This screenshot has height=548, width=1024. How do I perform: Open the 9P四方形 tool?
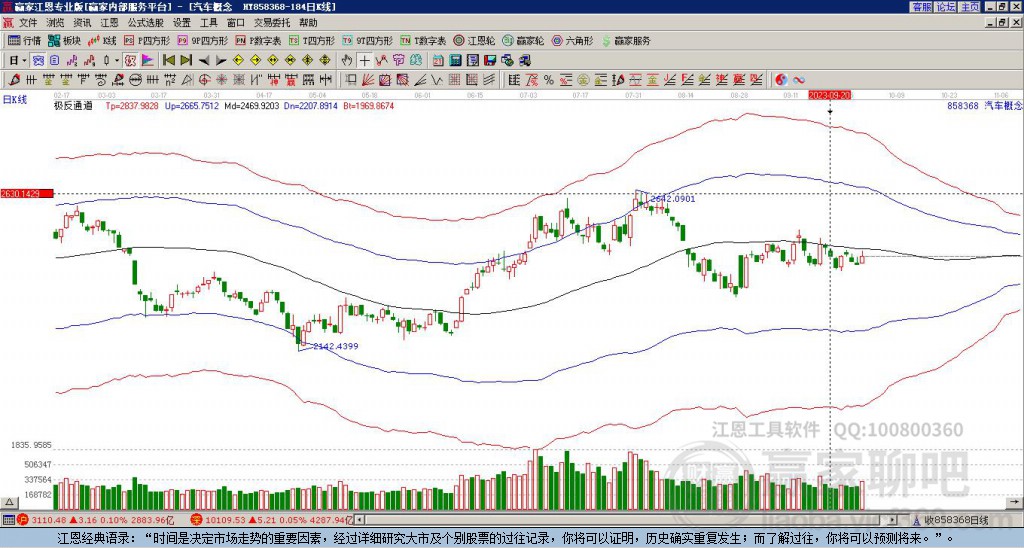click(x=202, y=40)
